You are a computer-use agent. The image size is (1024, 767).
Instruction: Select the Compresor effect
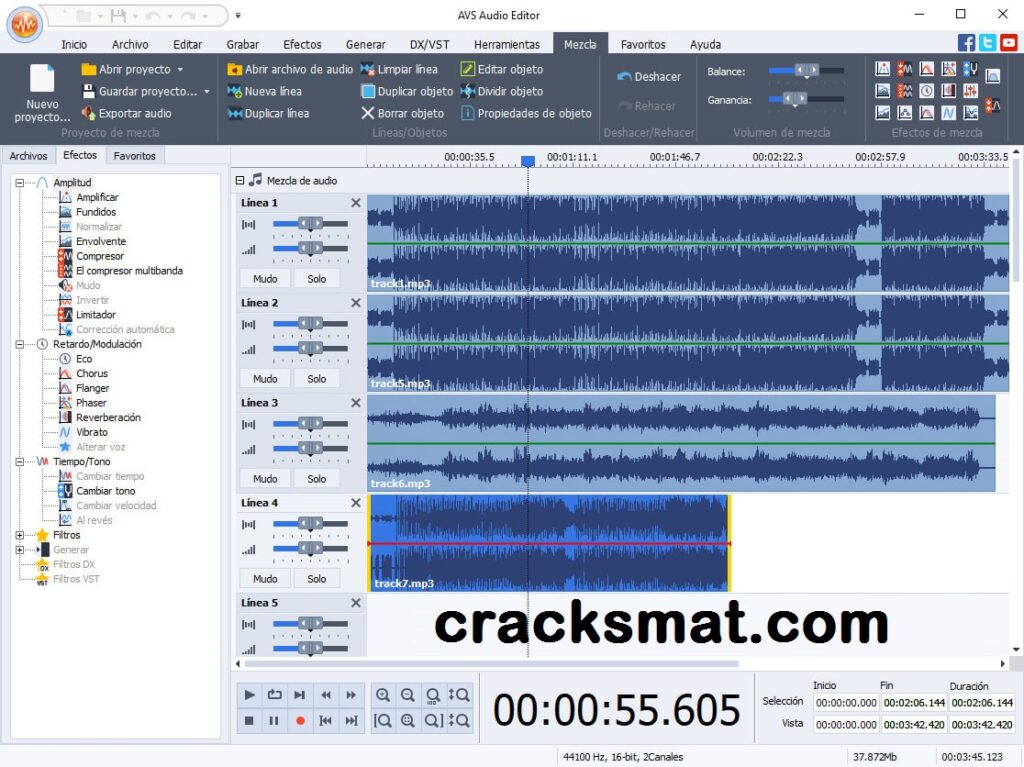[100, 256]
